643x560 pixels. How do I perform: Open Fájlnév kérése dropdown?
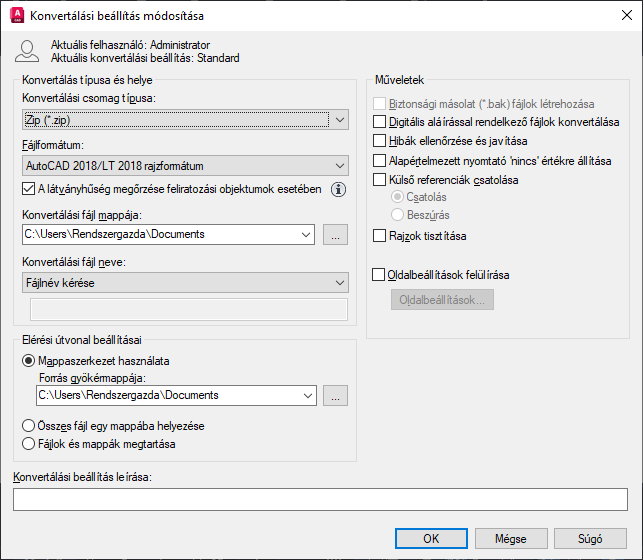(x=185, y=282)
